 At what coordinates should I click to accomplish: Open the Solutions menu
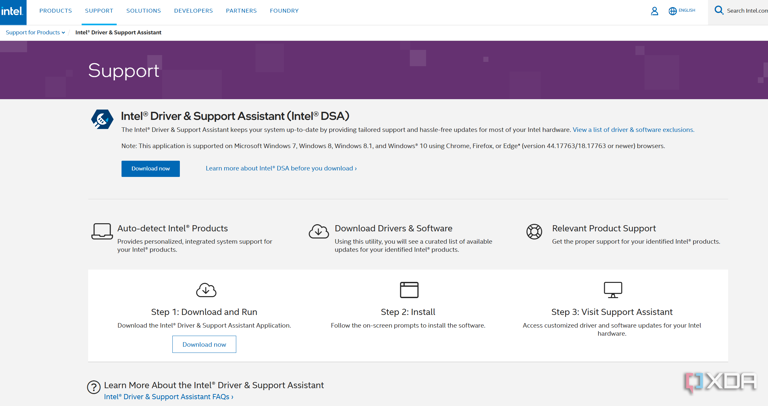click(x=144, y=11)
